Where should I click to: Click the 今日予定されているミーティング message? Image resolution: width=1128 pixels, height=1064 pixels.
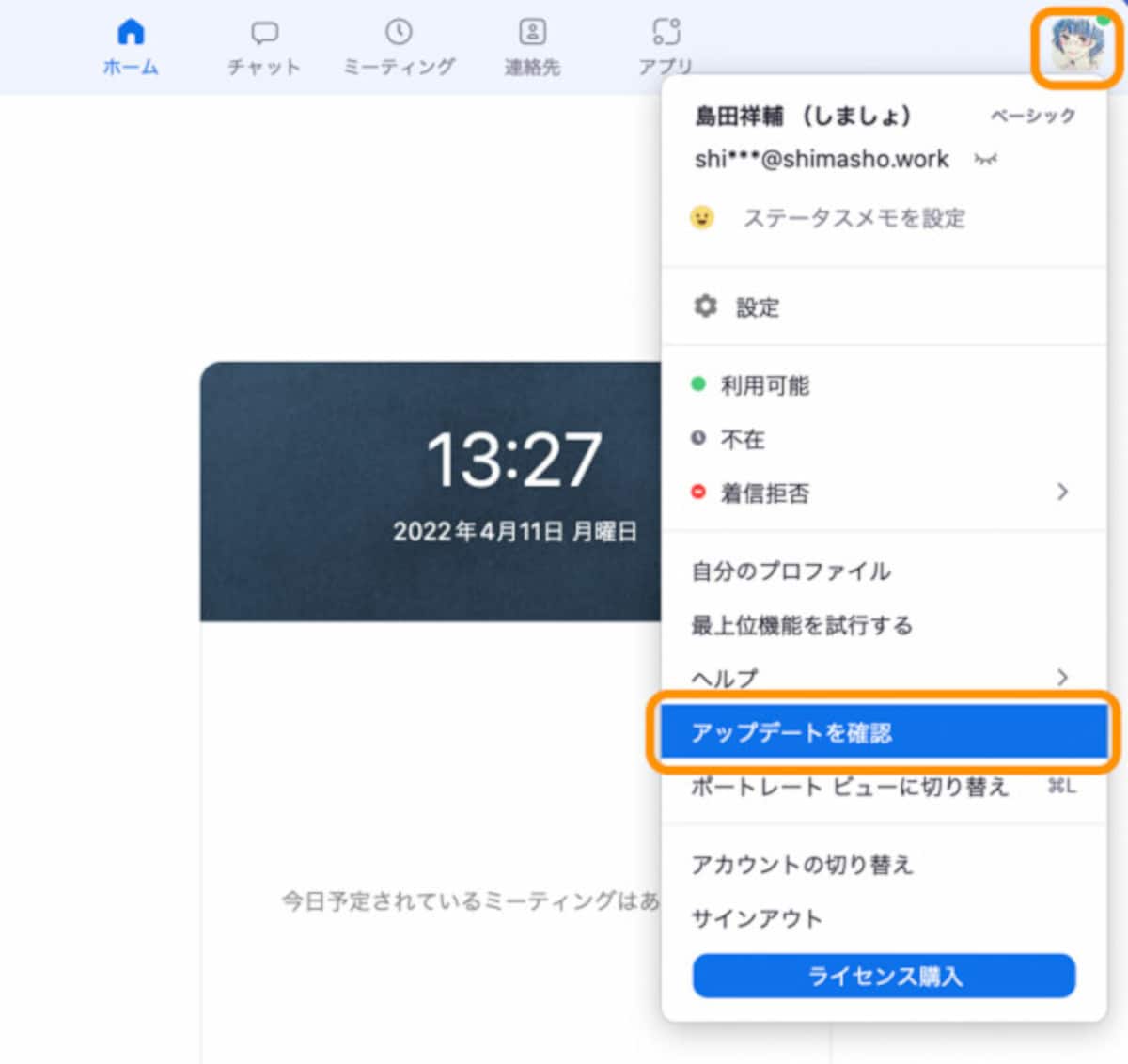point(471,900)
